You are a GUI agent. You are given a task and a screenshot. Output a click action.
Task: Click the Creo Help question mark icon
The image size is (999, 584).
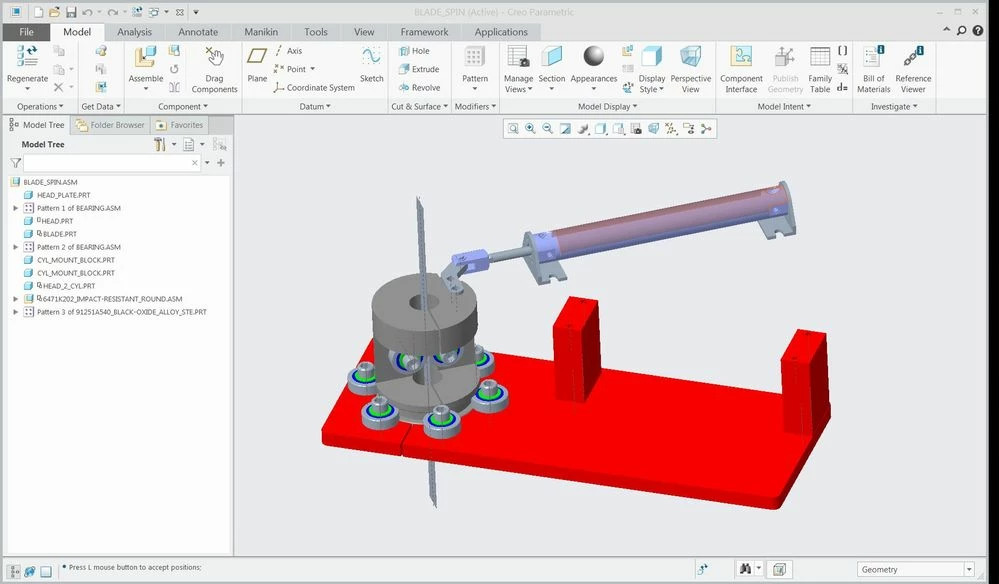(x=978, y=31)
